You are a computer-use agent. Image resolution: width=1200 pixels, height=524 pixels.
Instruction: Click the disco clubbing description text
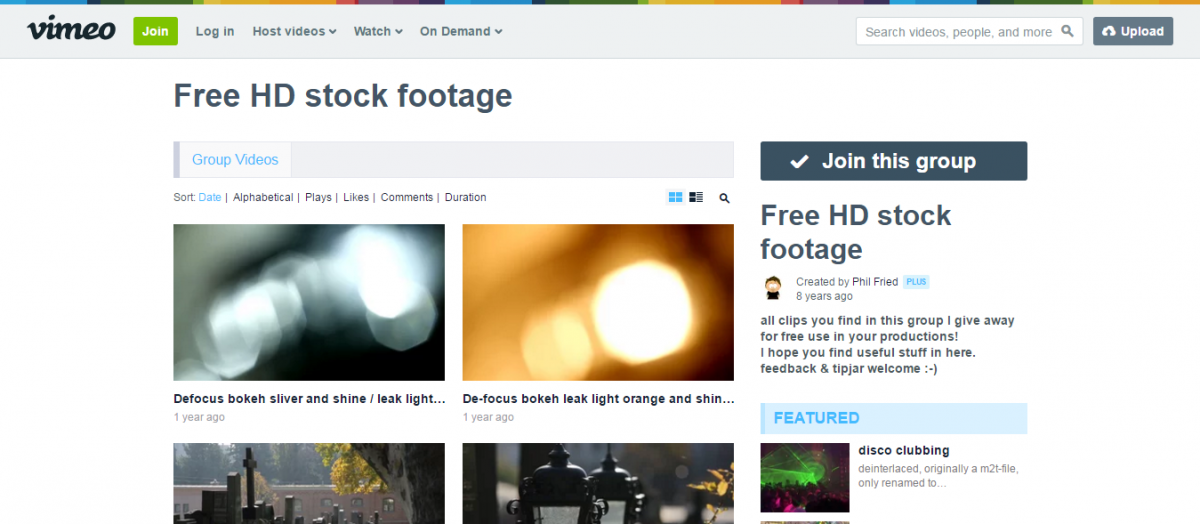(x=937, y=476)
